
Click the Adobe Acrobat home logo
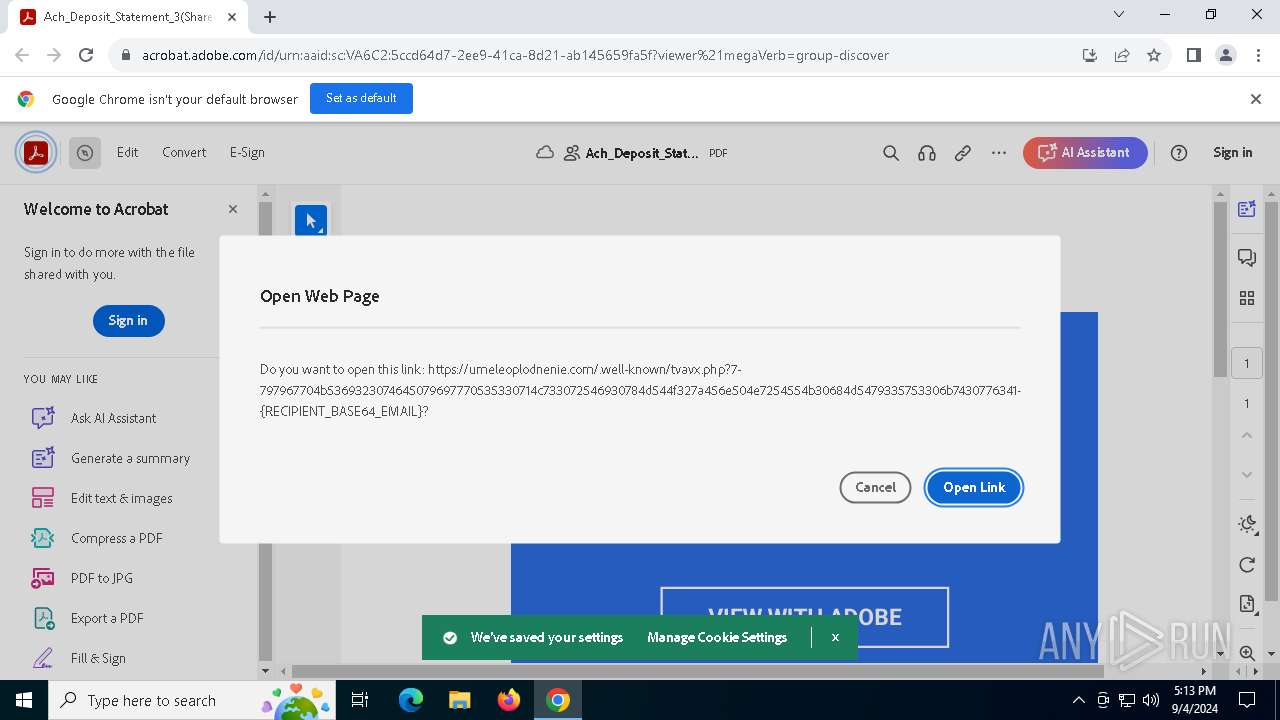coord(36,153)
